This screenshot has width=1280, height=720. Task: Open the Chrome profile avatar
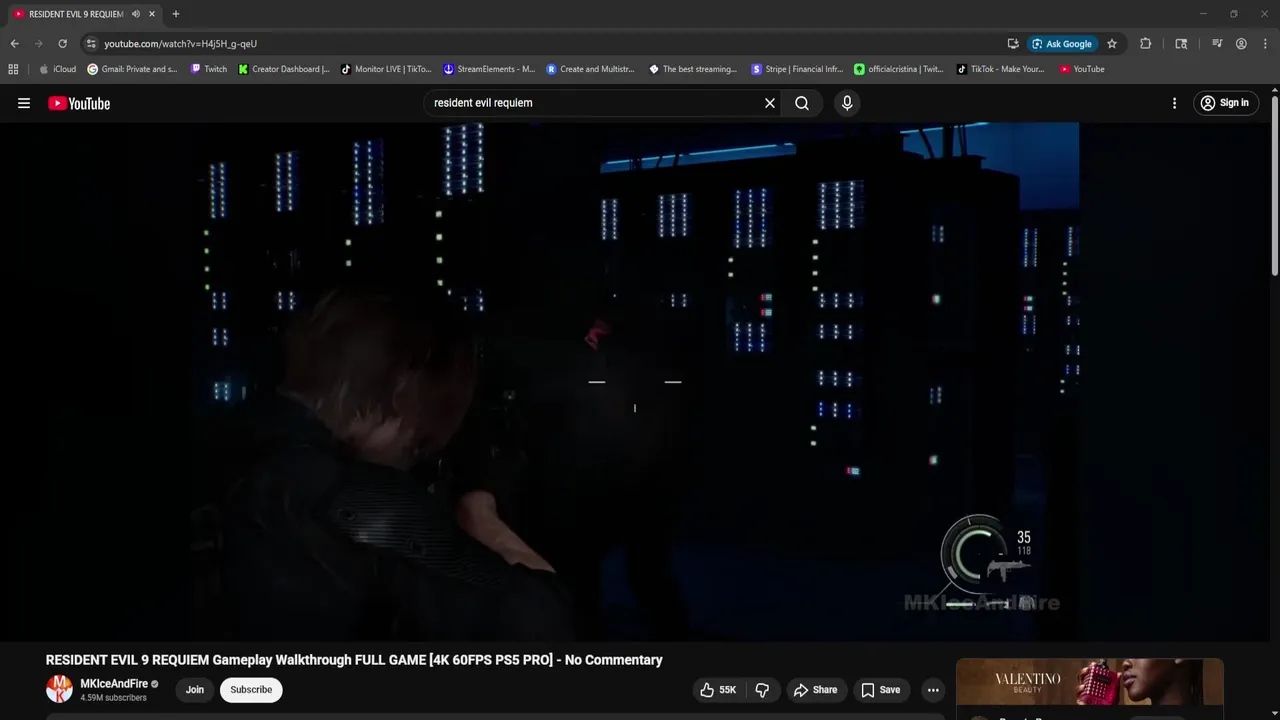coord(1241,44)
